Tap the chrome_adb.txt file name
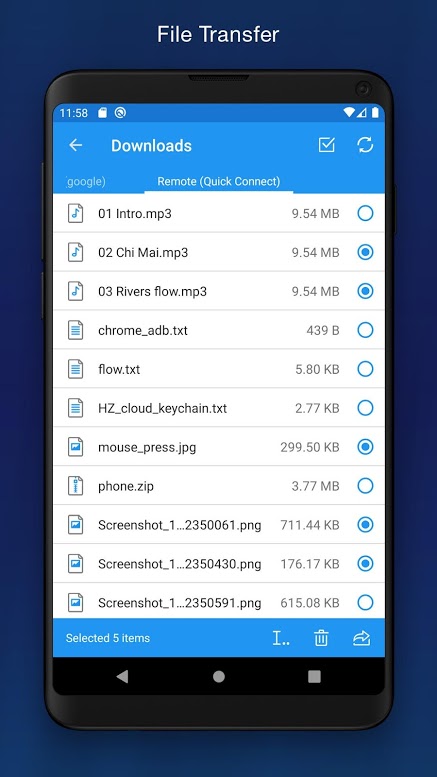This screenshot has height=777, width=437. click(x=143, y=331)
